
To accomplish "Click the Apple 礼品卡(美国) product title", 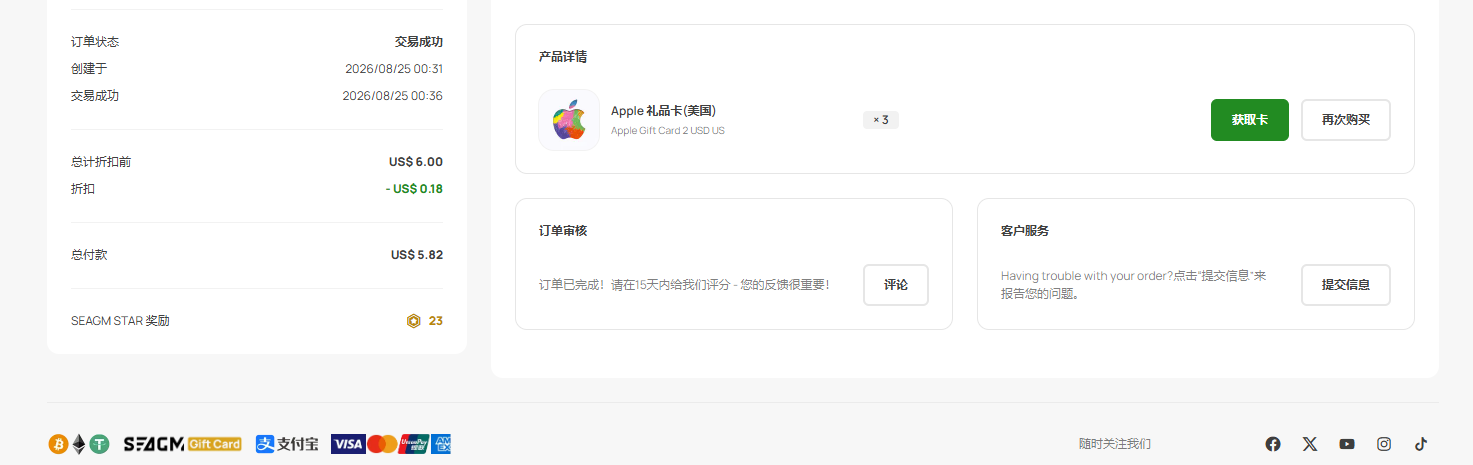I will point(663,111).
